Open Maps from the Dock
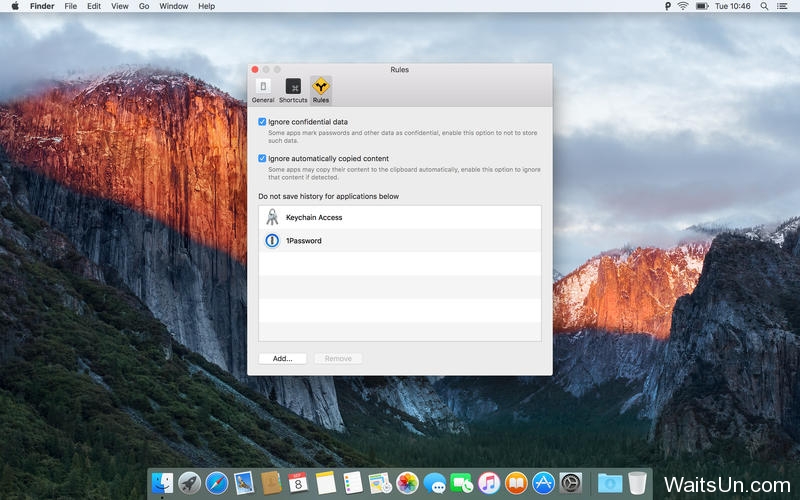The width and height of the screenshot is (800, 500). click(x=380, y=483)
